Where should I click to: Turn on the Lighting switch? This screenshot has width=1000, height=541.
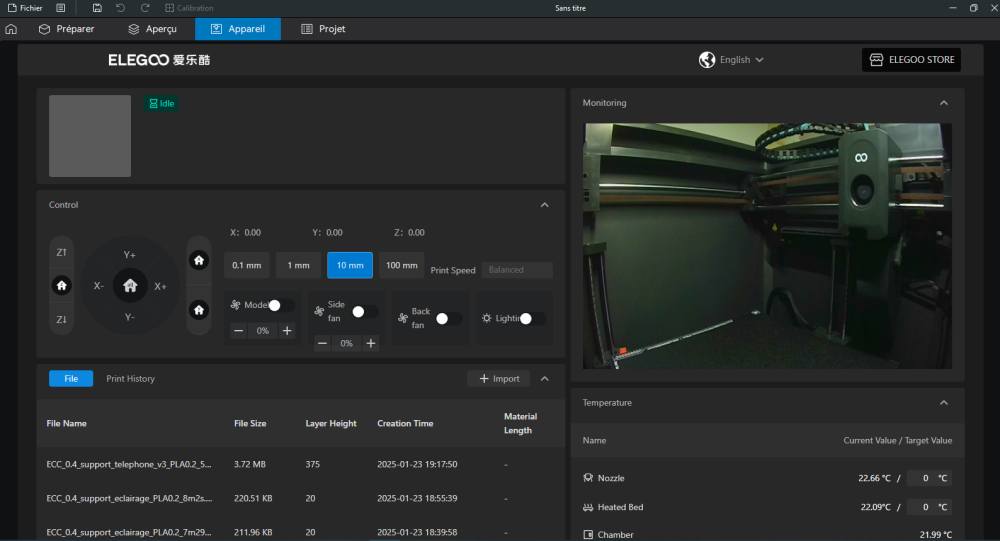point(531,318)
